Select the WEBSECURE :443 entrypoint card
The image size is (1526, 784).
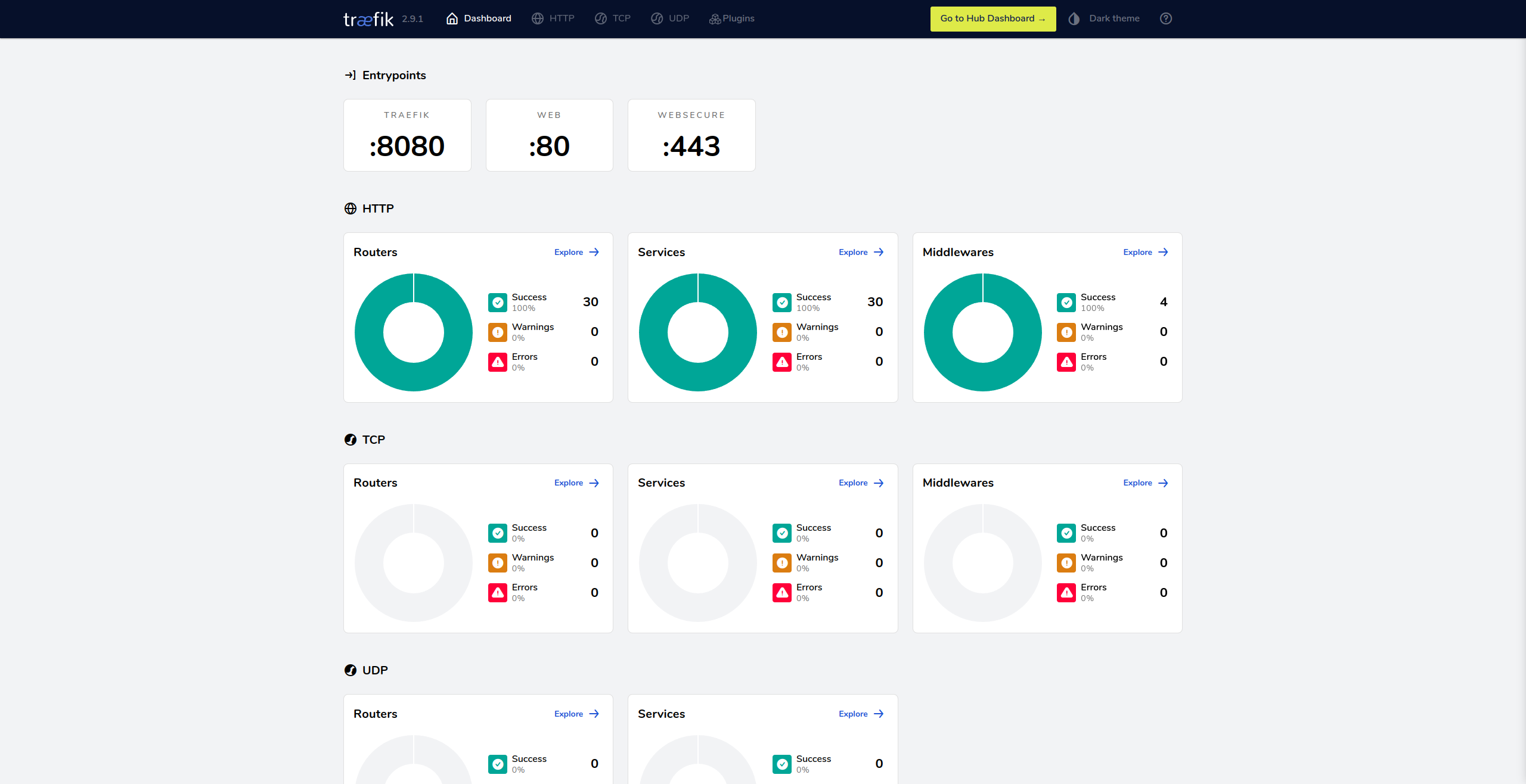(691, 135)
